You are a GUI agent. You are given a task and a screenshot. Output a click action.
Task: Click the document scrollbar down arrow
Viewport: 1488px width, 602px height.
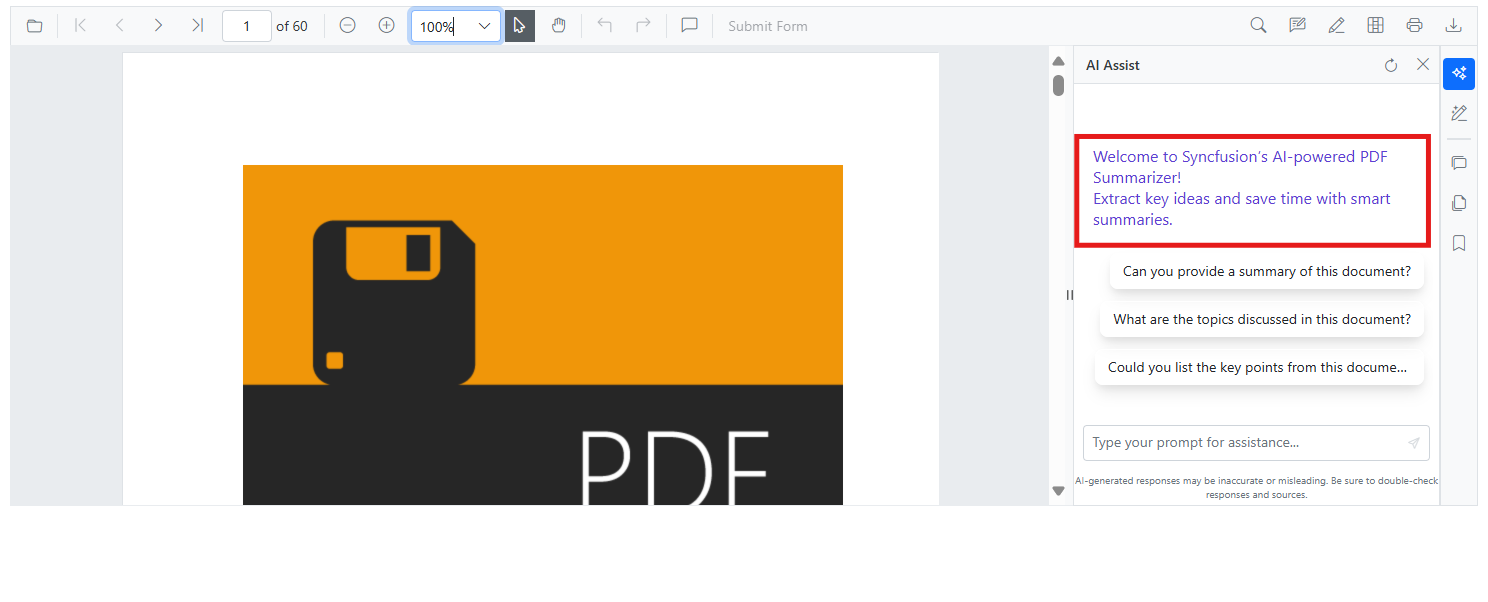click(x=1058, y=491)
